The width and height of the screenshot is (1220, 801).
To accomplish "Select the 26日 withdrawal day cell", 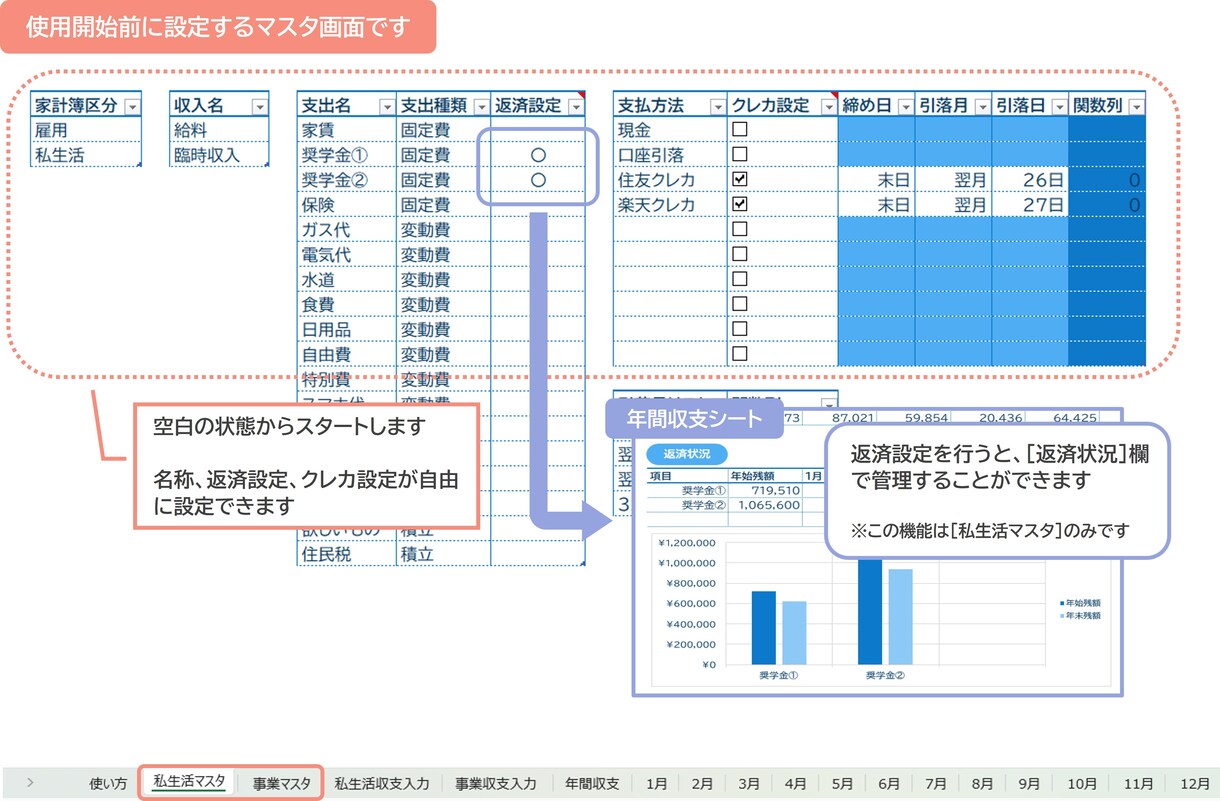I will (x=1030, y=180).
